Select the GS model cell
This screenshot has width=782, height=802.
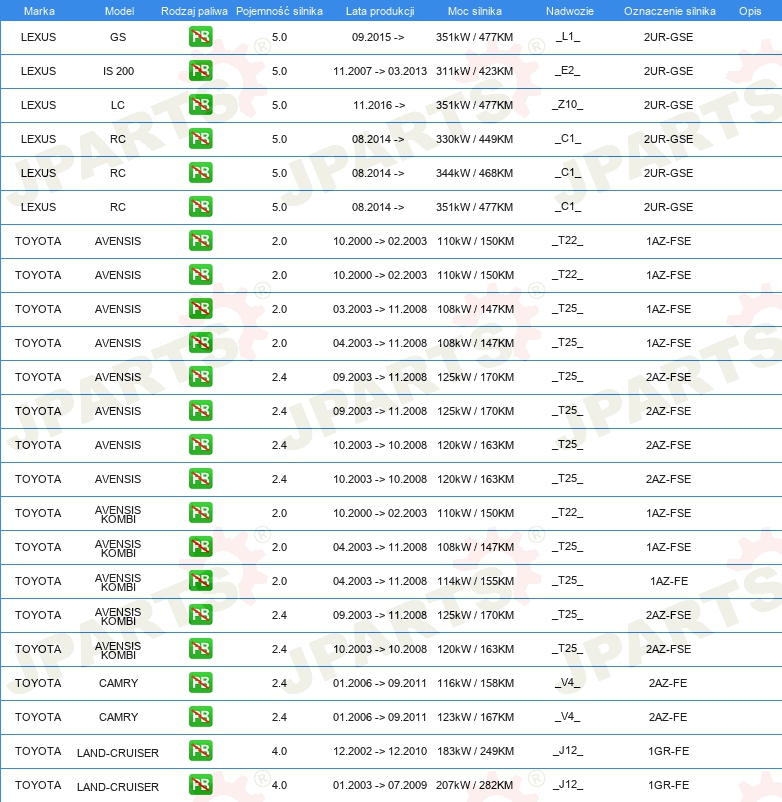[118, 37]
